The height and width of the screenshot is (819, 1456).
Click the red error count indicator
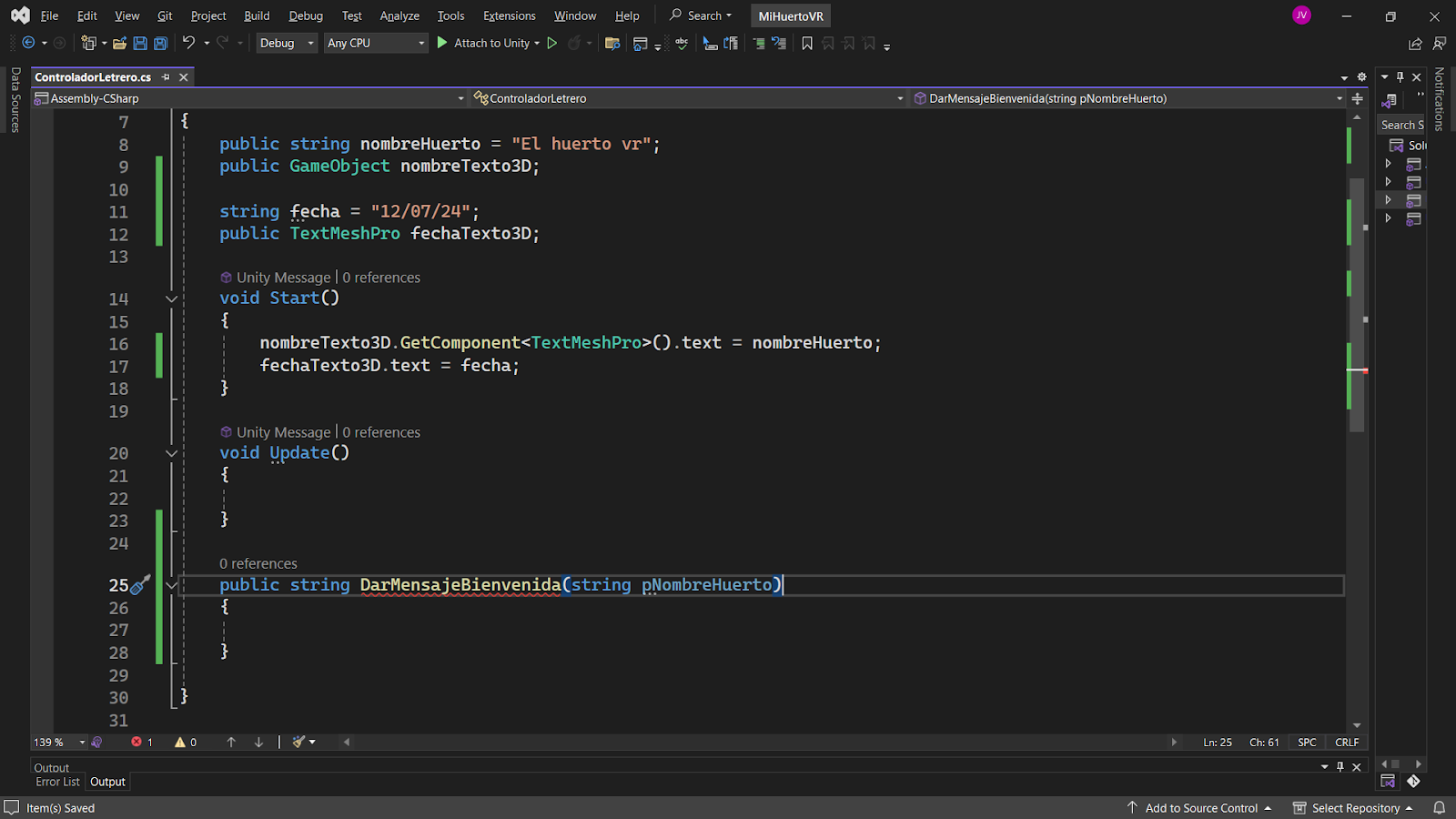coord(141,742)
